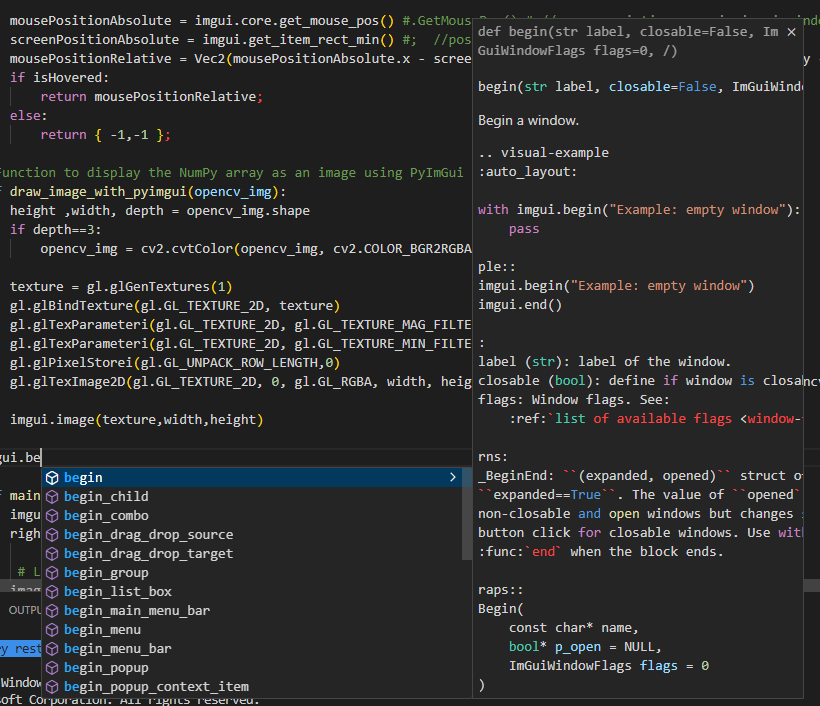This screenshot has height=706, width=820.
Task: Click the method icon beside begin_child
Action: [52, 496]
